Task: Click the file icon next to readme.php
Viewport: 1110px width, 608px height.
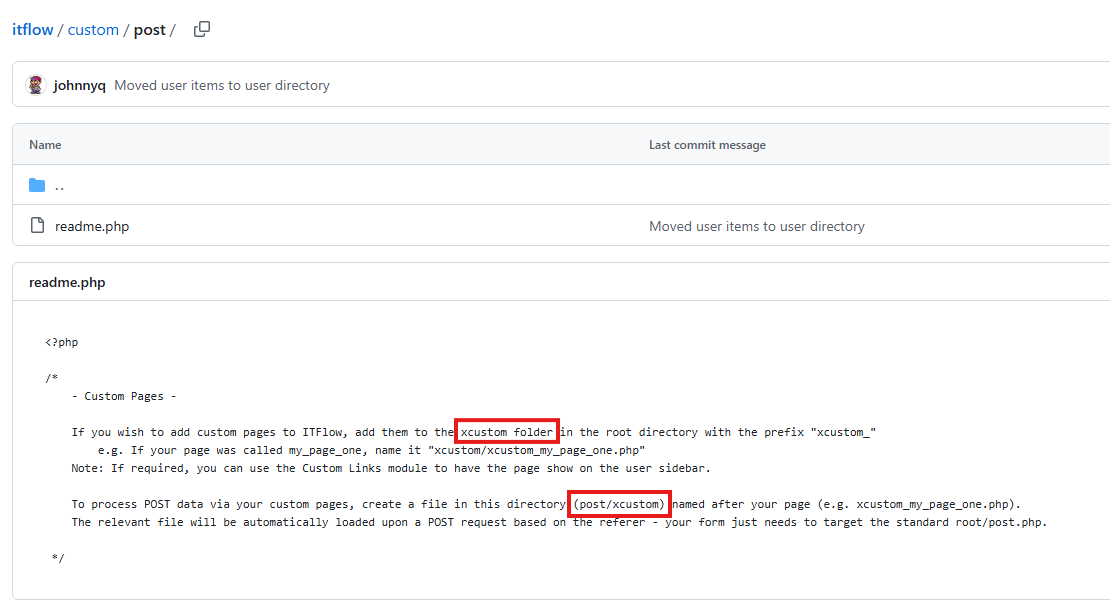Action: 37,226
